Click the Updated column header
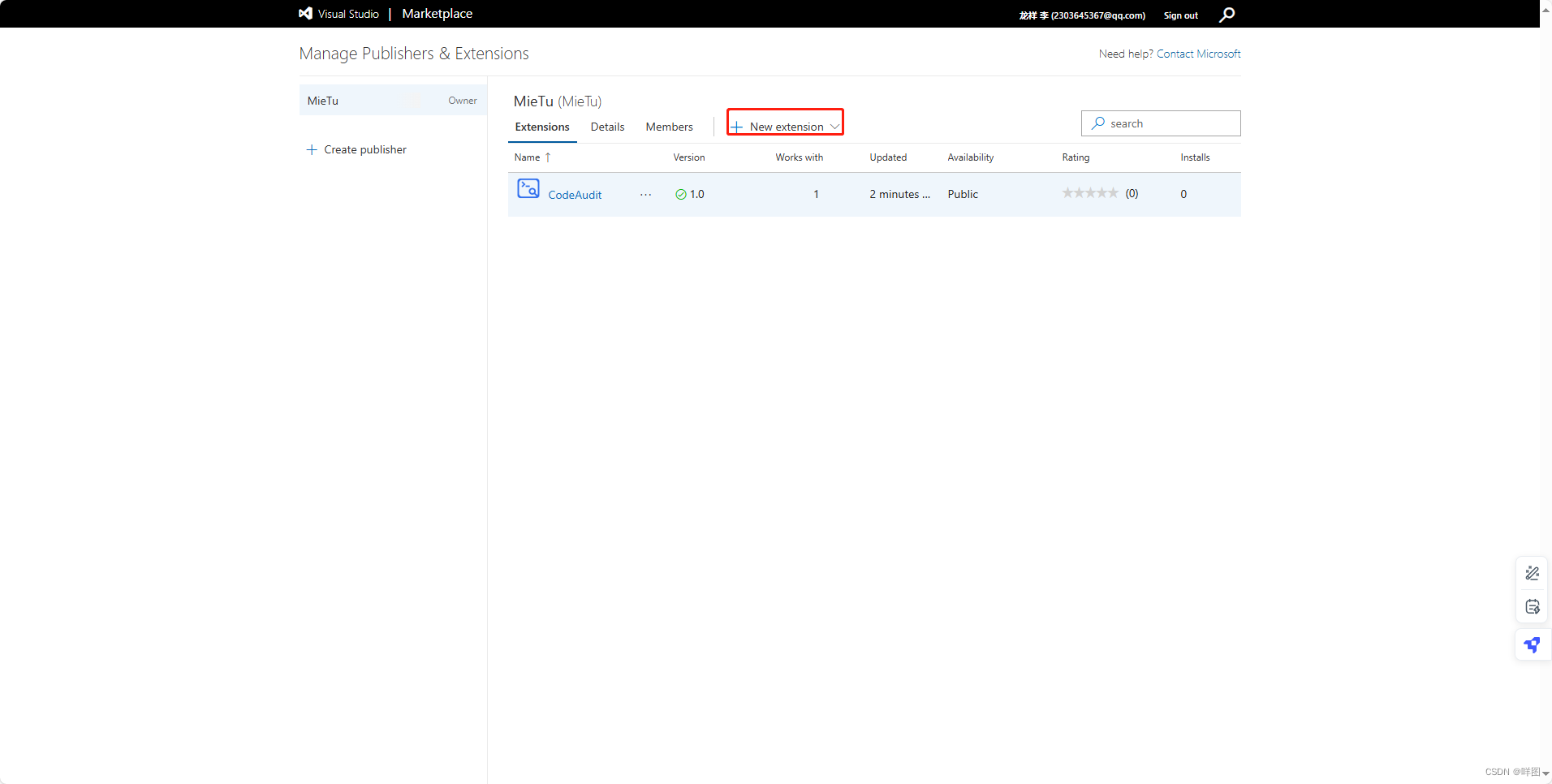This screenshot has height=784, width=1552. point(888,157)
